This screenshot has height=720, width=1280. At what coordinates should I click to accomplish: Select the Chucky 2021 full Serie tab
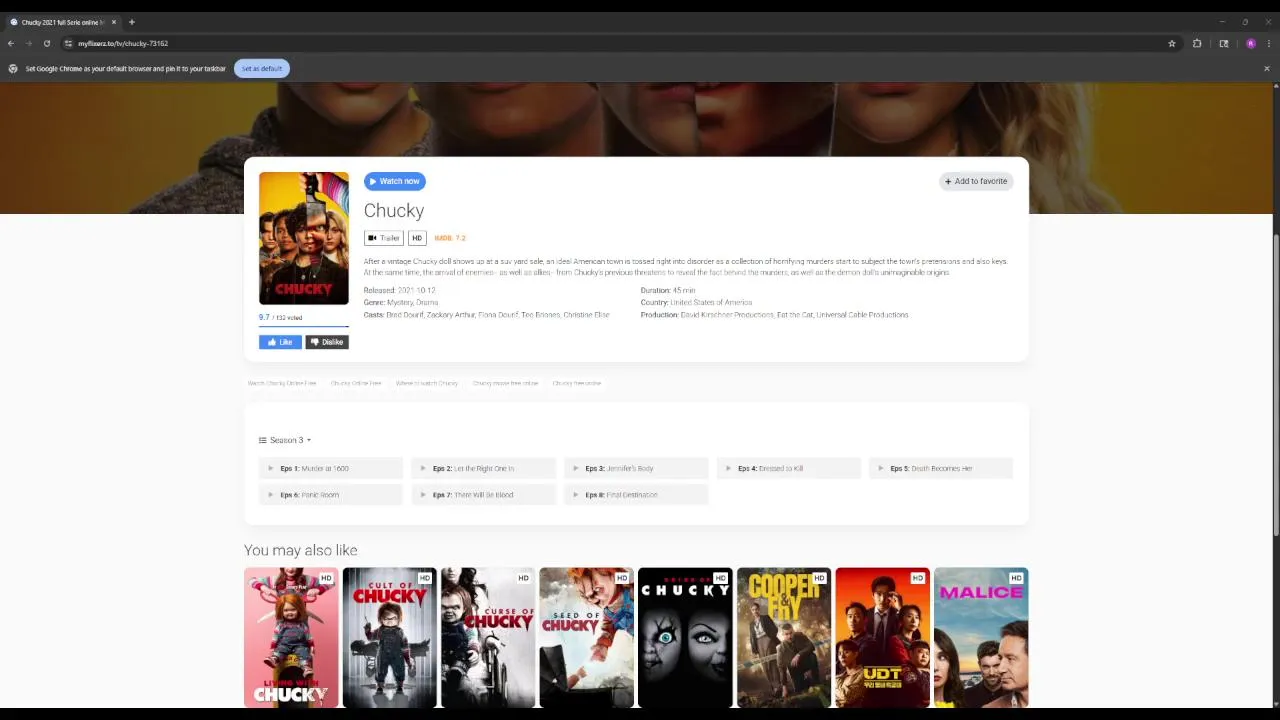coord(62,22)
